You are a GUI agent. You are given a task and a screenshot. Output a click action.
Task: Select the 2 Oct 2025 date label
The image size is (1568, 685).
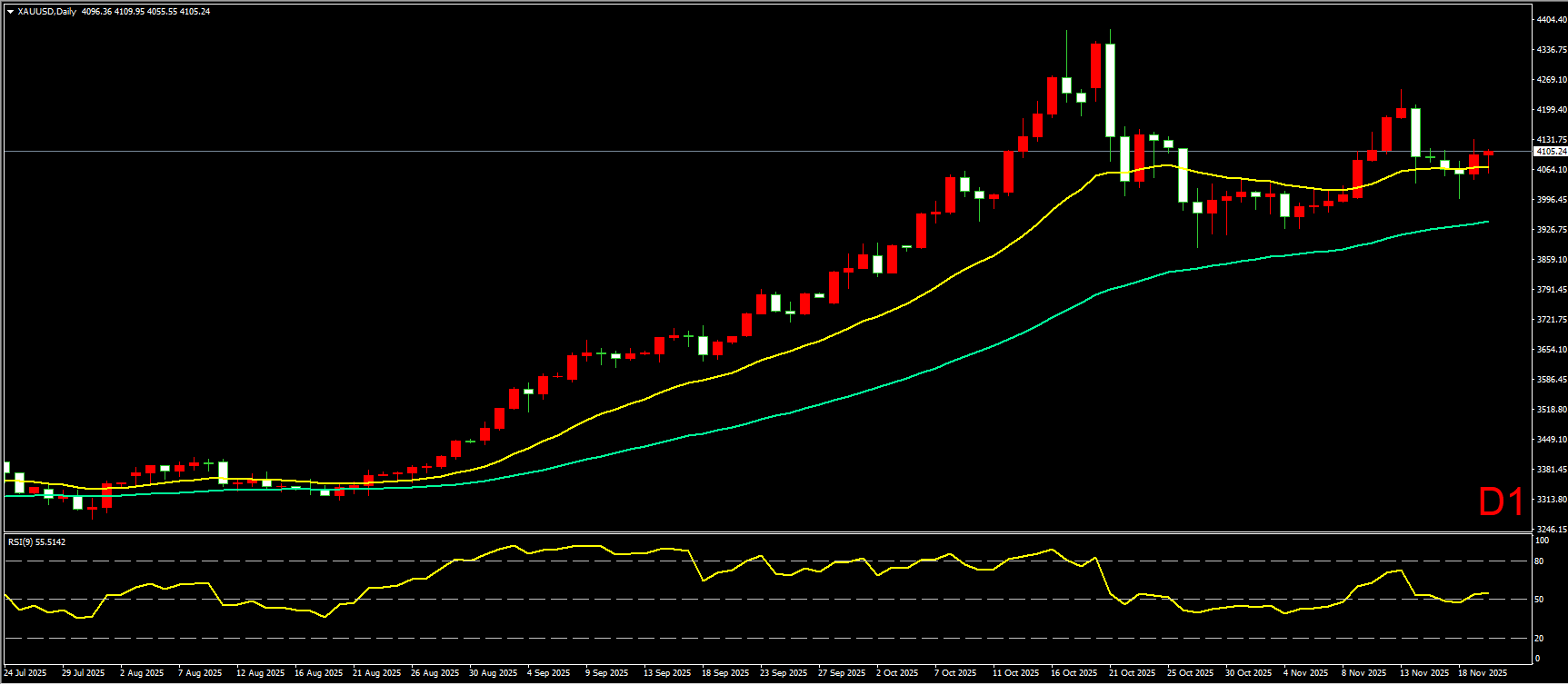click(899, 673)
